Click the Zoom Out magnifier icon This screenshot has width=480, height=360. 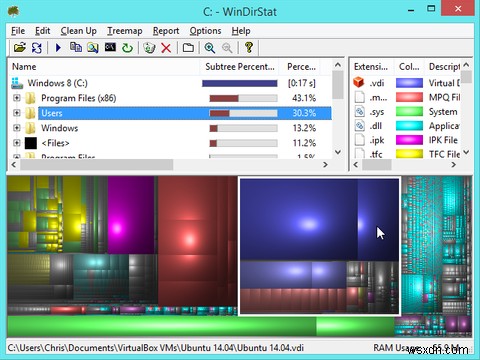[227, 48]
